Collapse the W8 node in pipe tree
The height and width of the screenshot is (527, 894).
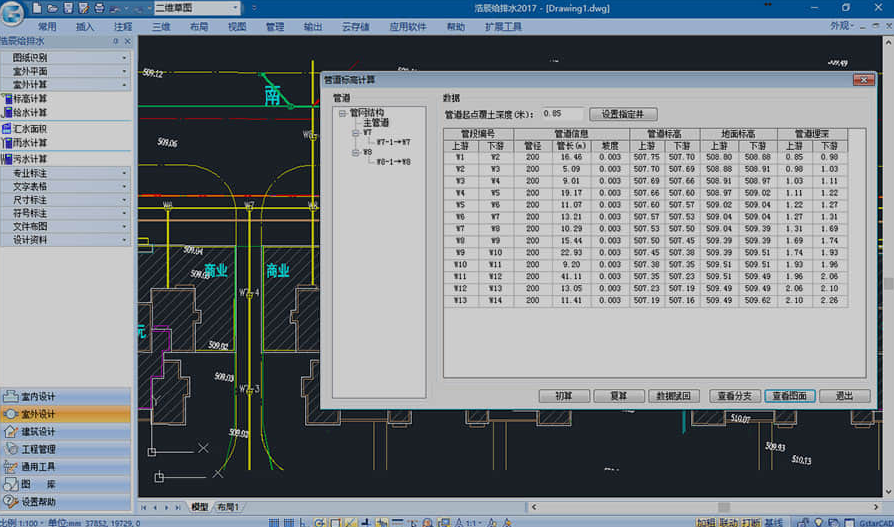tap(355, 152)
